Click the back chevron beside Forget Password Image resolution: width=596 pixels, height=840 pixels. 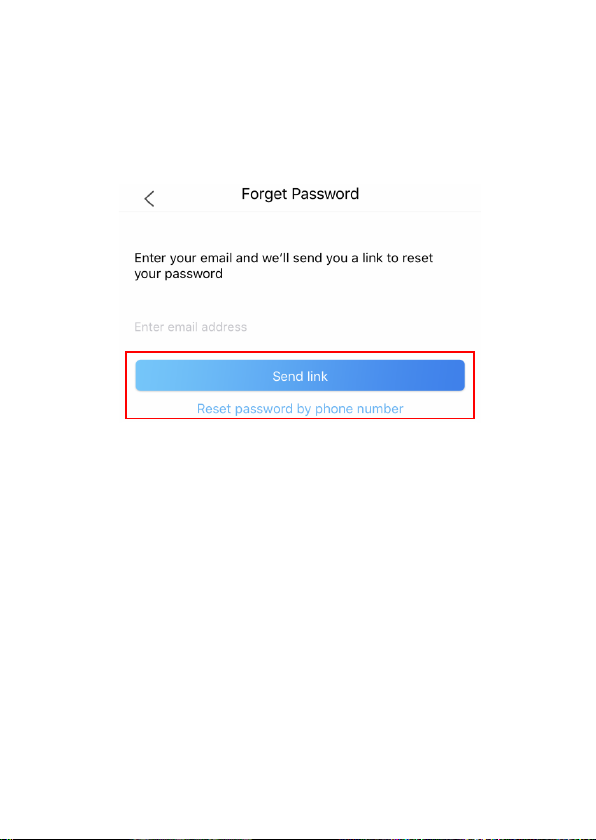pyautogui.click(x=149, y=199)
